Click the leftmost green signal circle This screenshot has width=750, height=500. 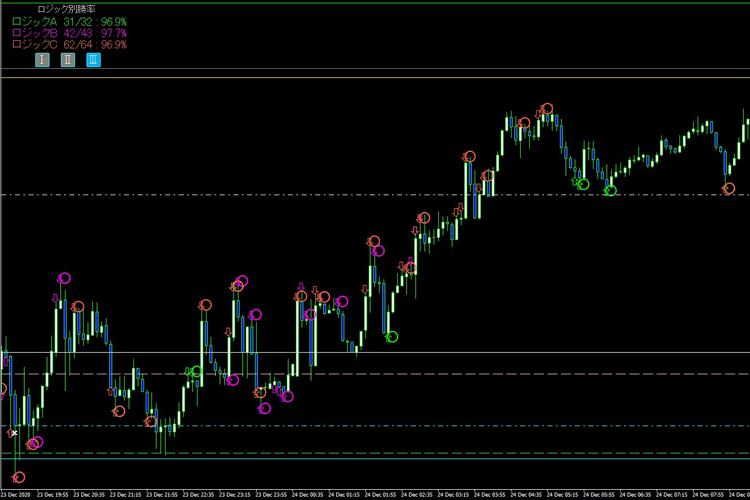pyautogui.click(x=196, y=372)
